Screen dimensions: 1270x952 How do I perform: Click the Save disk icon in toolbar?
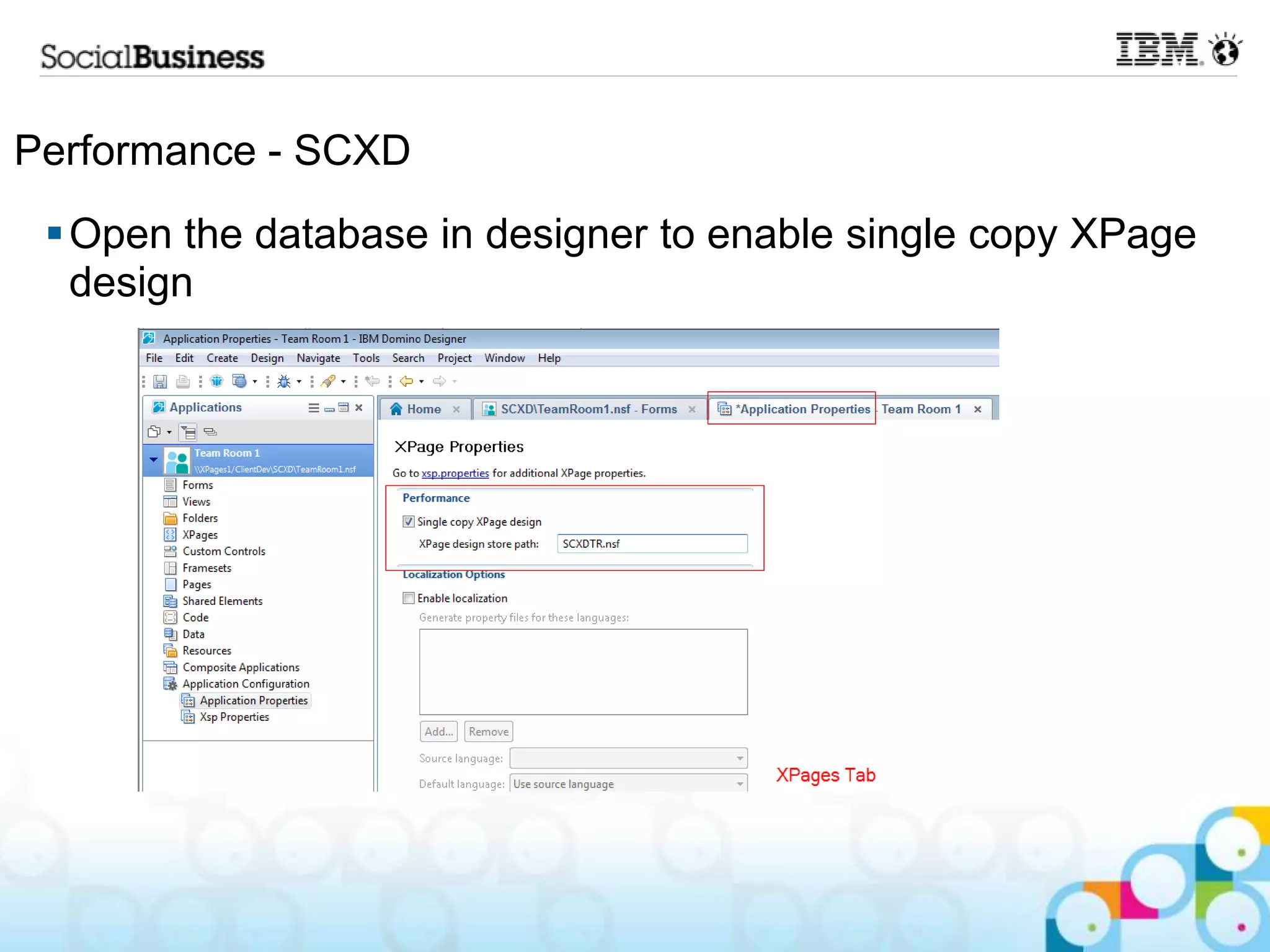pos(160,381)
